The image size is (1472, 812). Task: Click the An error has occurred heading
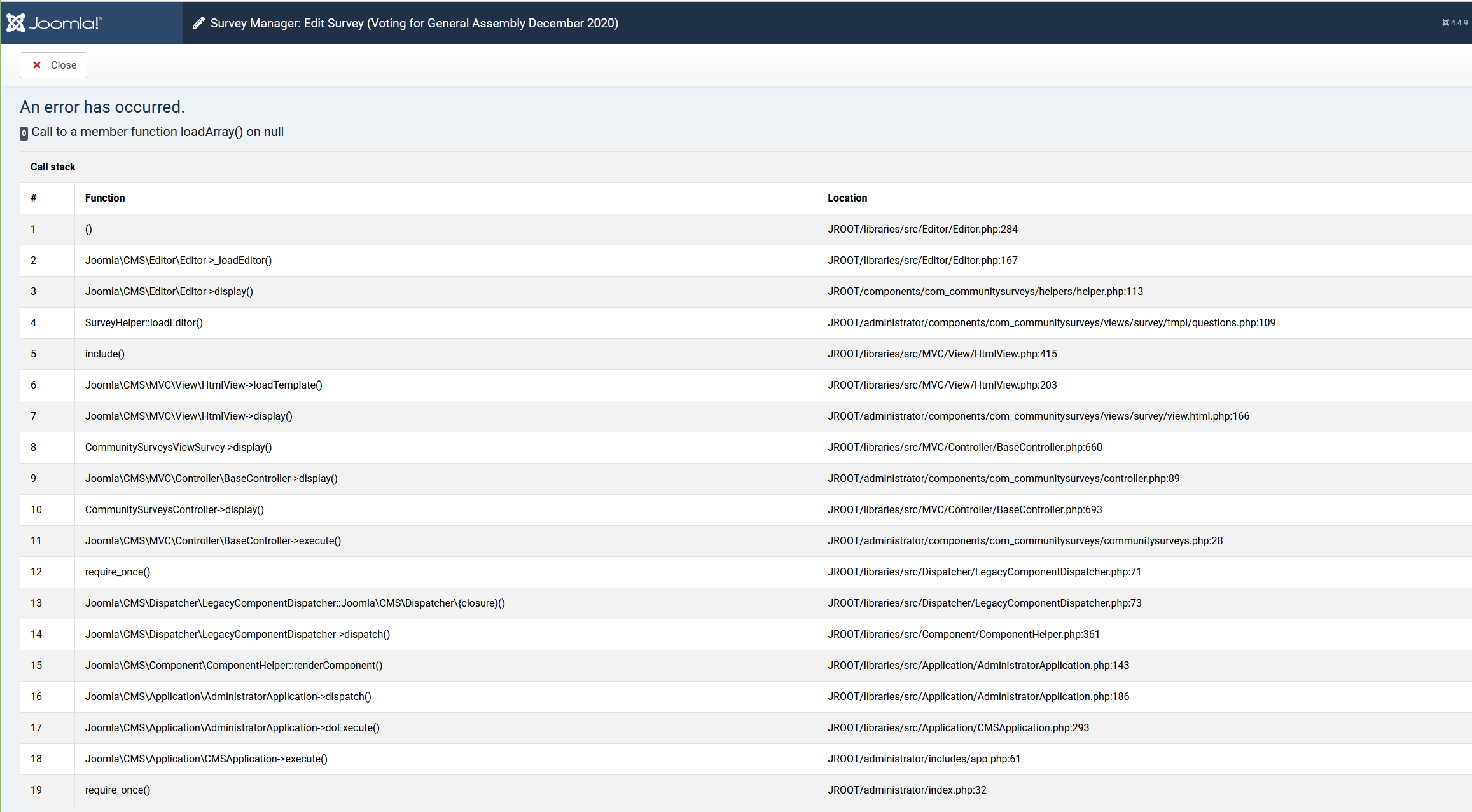tap(102, 107)
